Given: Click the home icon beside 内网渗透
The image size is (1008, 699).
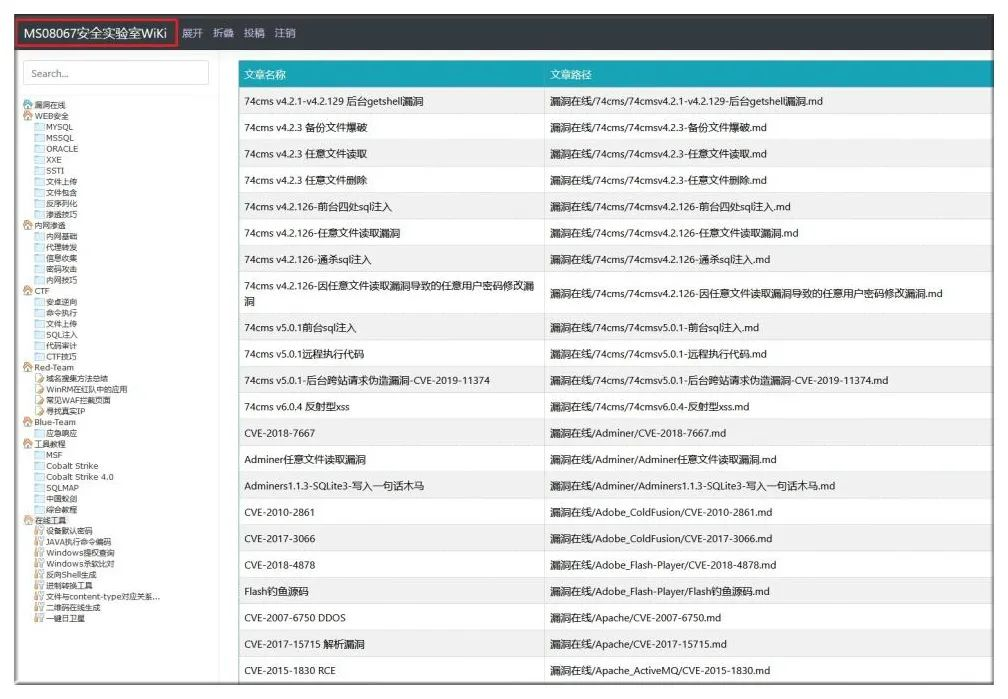Looking at the screenshot, I should point(28,225).
